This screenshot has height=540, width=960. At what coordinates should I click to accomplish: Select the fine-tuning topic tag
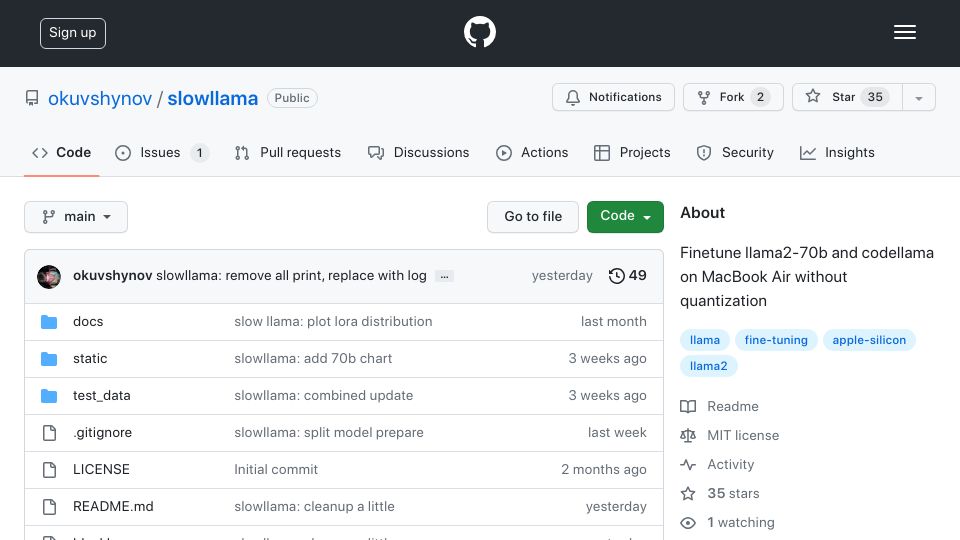776,340
